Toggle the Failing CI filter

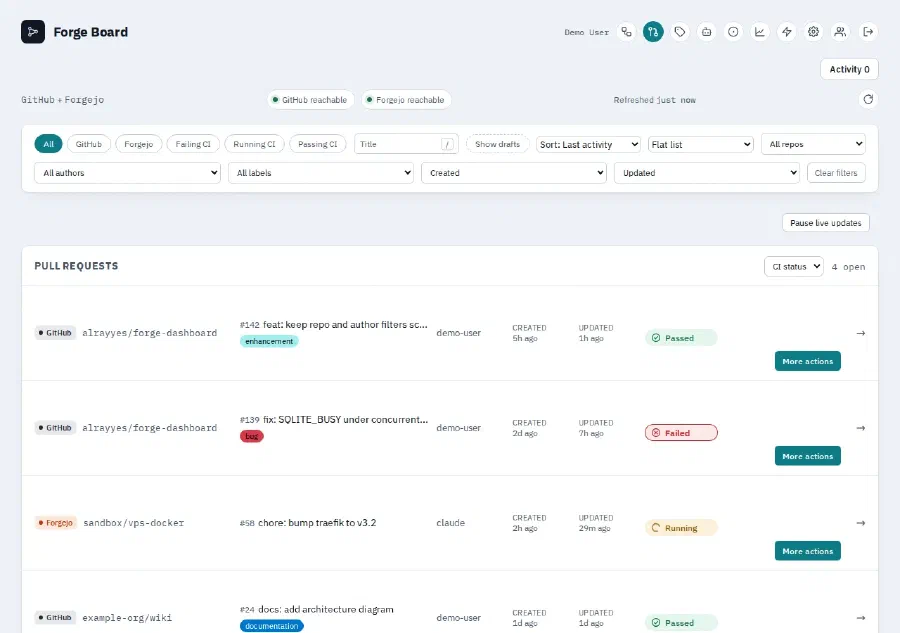click(193, 144)
